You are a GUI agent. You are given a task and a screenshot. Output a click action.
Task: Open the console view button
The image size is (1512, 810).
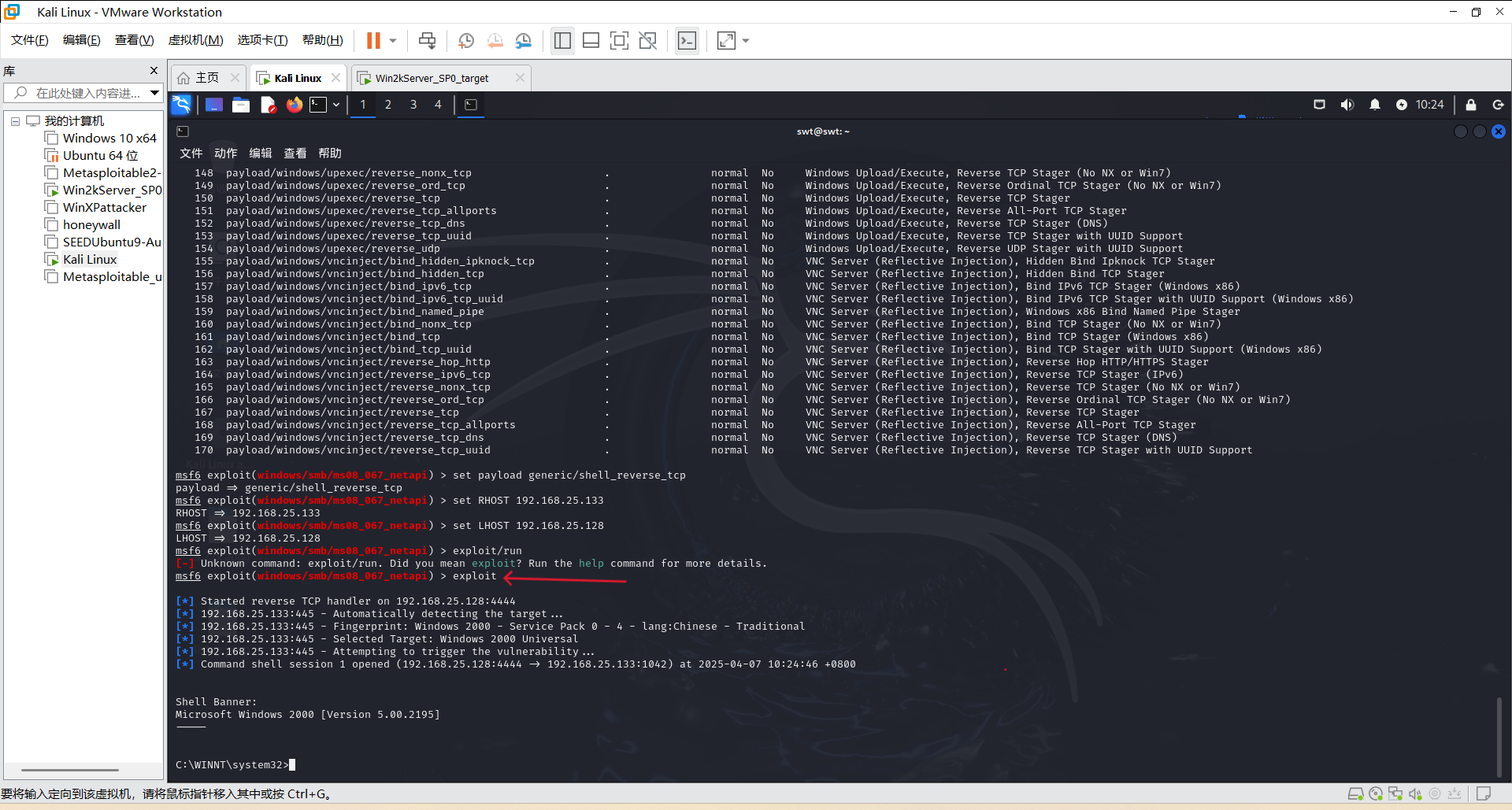687,40
